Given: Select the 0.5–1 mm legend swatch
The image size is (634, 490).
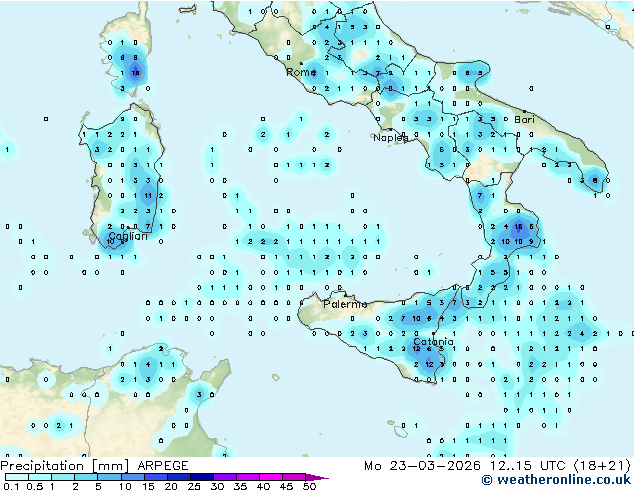Looking at the screenshot, I should pyautogui.click(x=40, y=477).
